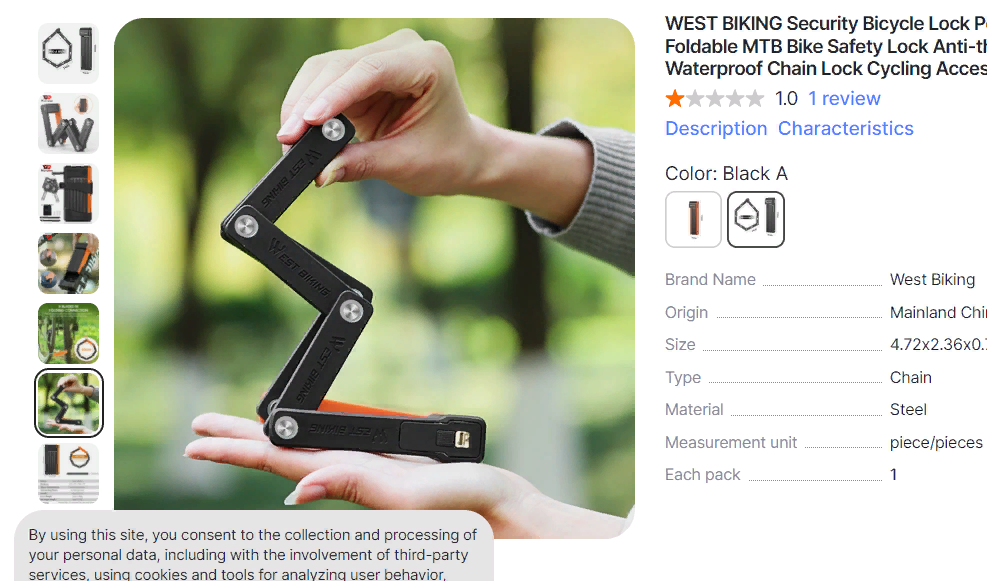Click the product title text

click(826, 46)
